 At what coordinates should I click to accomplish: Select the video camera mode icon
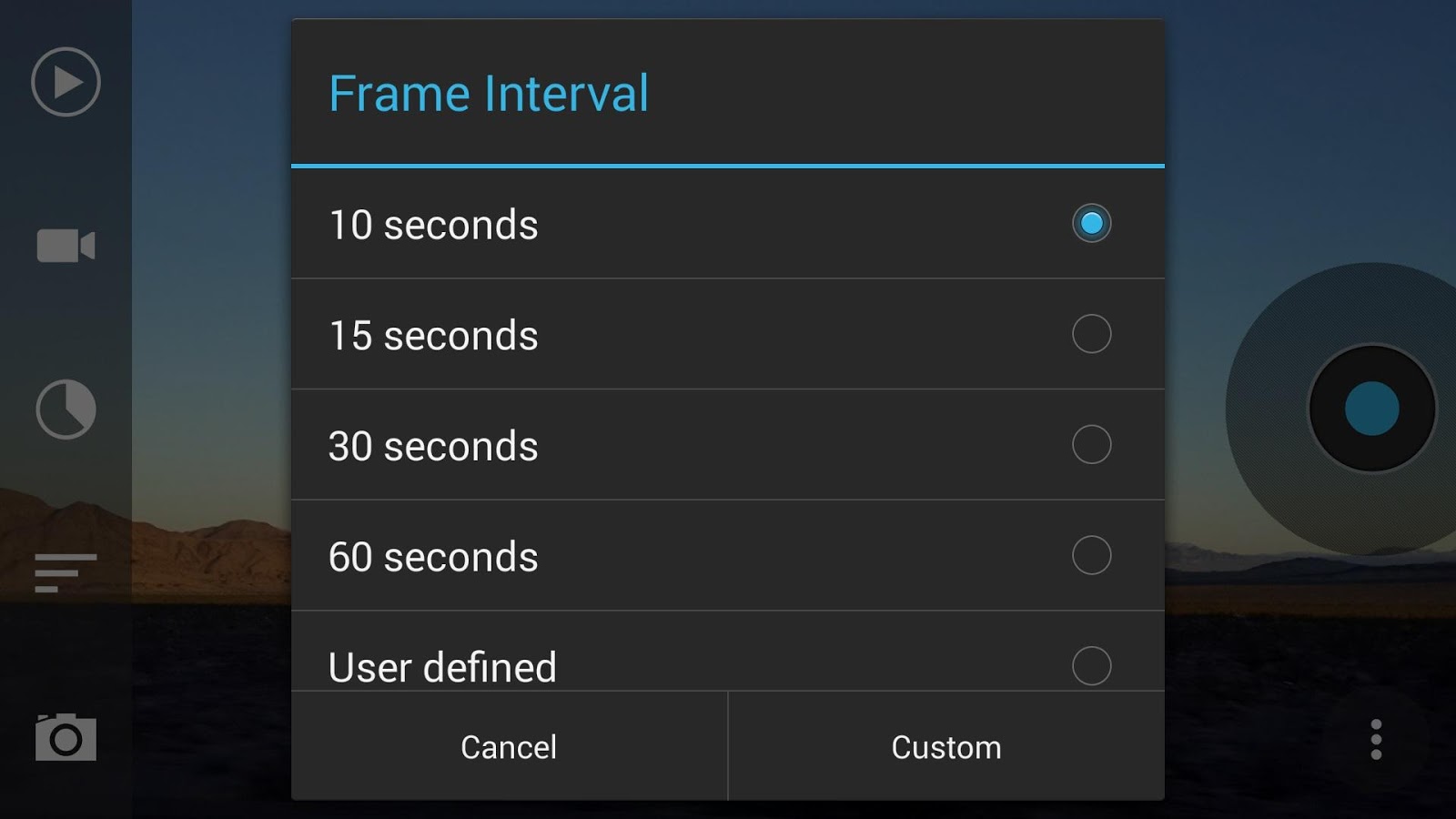(64, 246)
